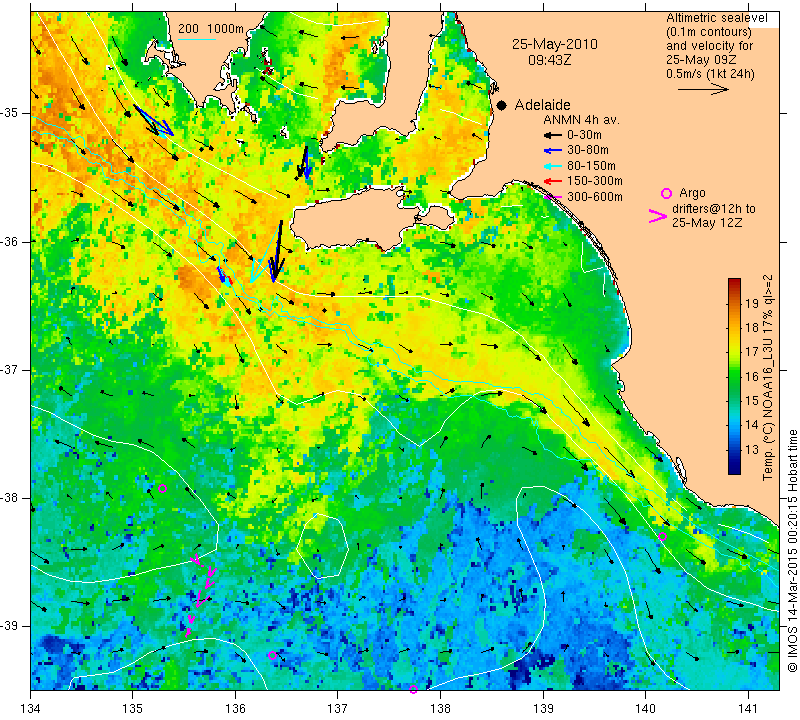
Task: Click the '25-May 12Z' drifter date text
Action: pyautogui.click(x=707, y=223)
